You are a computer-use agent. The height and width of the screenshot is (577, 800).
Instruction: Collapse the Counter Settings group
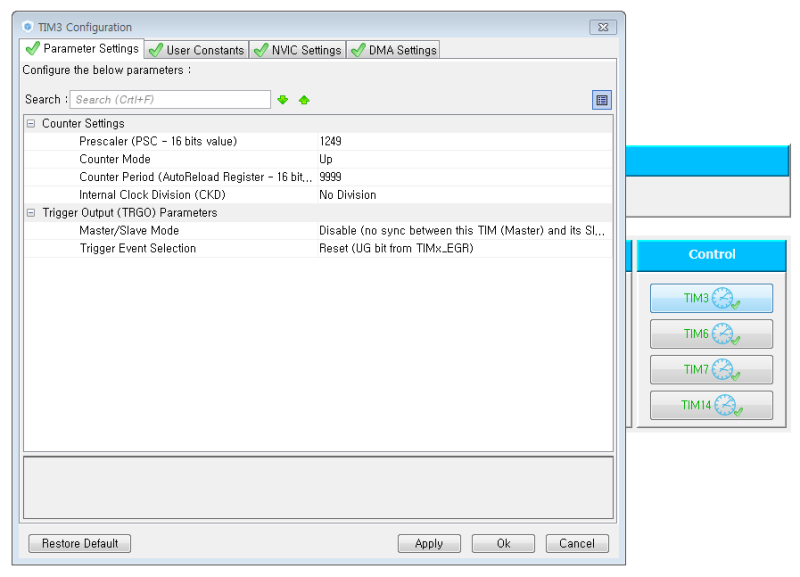coord(31,123)
